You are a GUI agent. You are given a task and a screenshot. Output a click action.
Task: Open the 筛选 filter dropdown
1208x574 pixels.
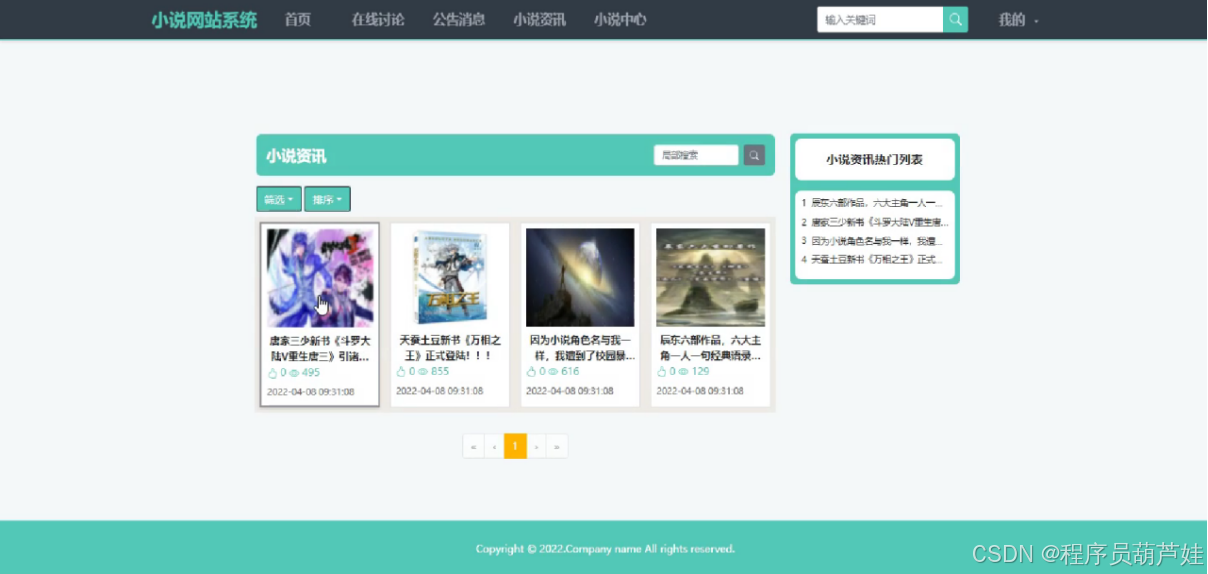[x=279, y=199]
